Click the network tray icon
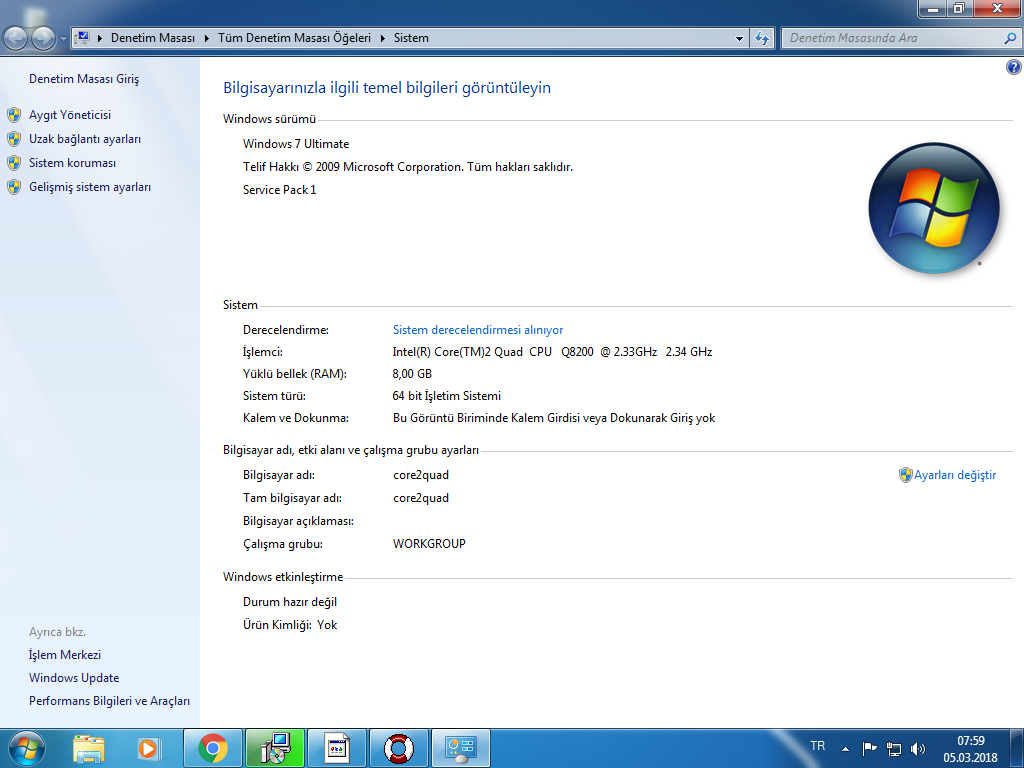 coord(893,748)
